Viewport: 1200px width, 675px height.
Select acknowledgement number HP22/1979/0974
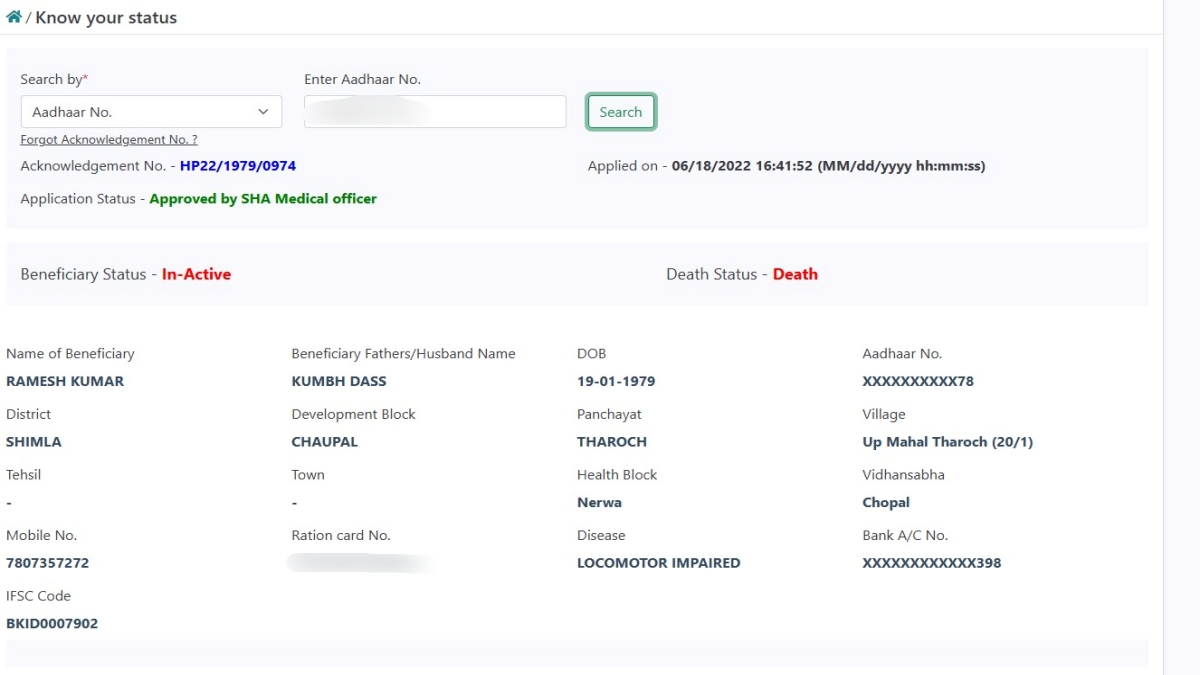238,166
